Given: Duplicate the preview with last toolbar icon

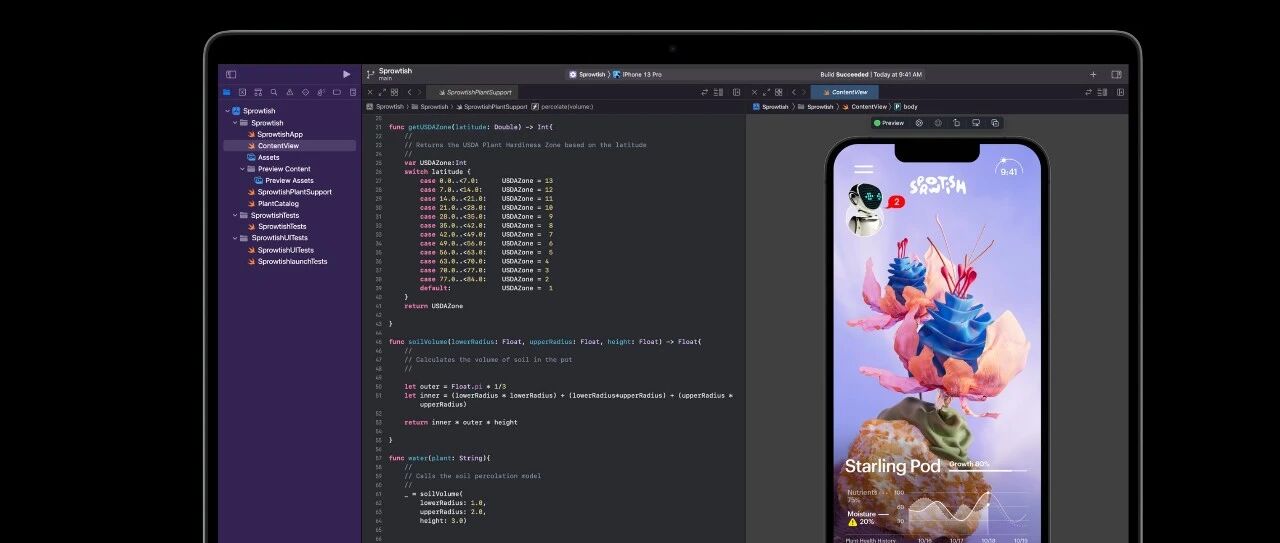Looking at the screenshot, I should [995, 123].
